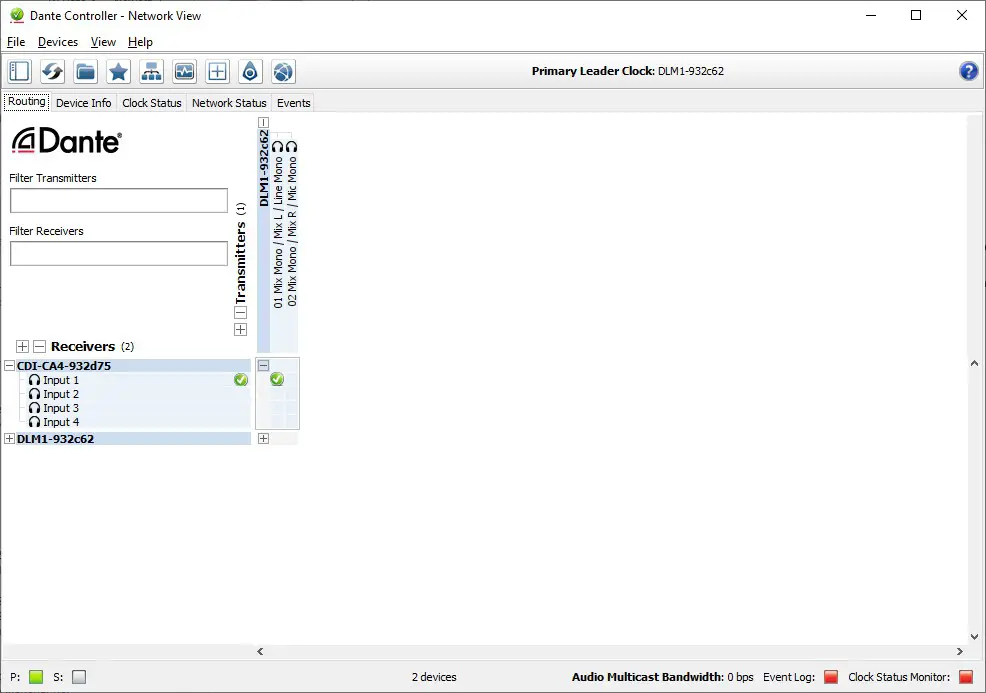
Task: Subscribe Input 4 to 01 Mix Mono crosspoint
Action: (277, 422)
